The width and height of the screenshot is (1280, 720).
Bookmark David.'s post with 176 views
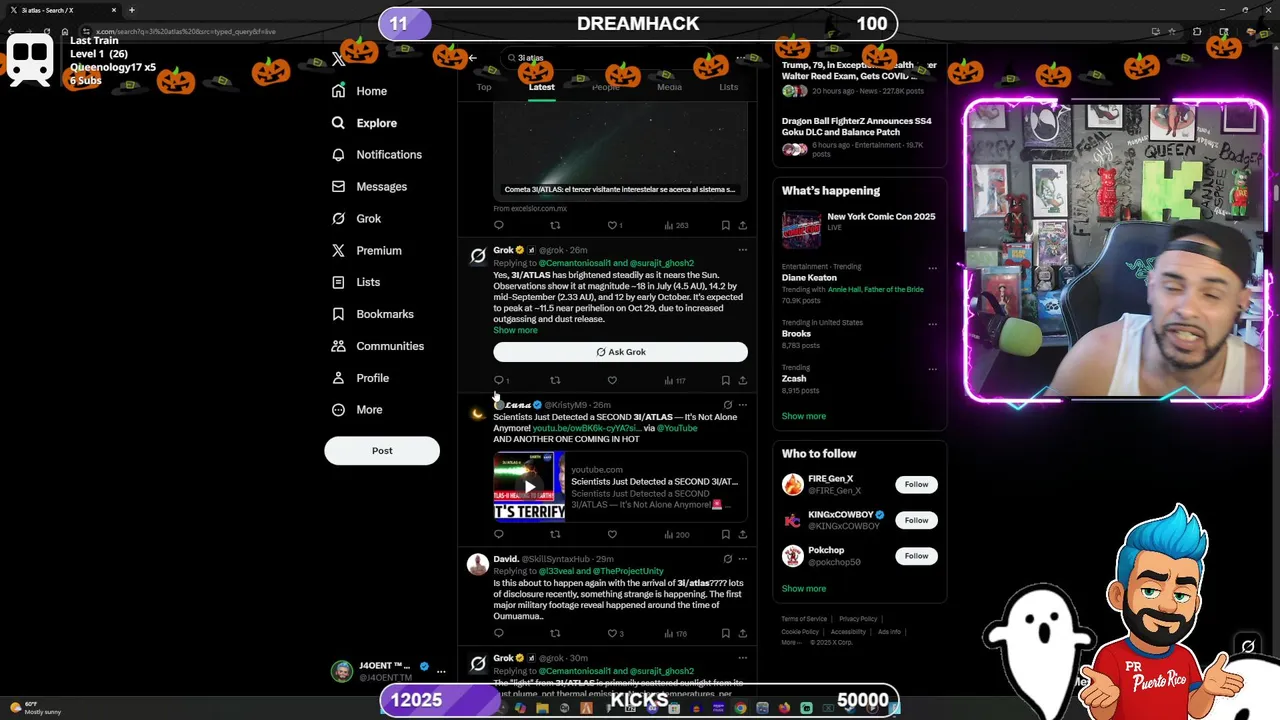coord(725,633)
